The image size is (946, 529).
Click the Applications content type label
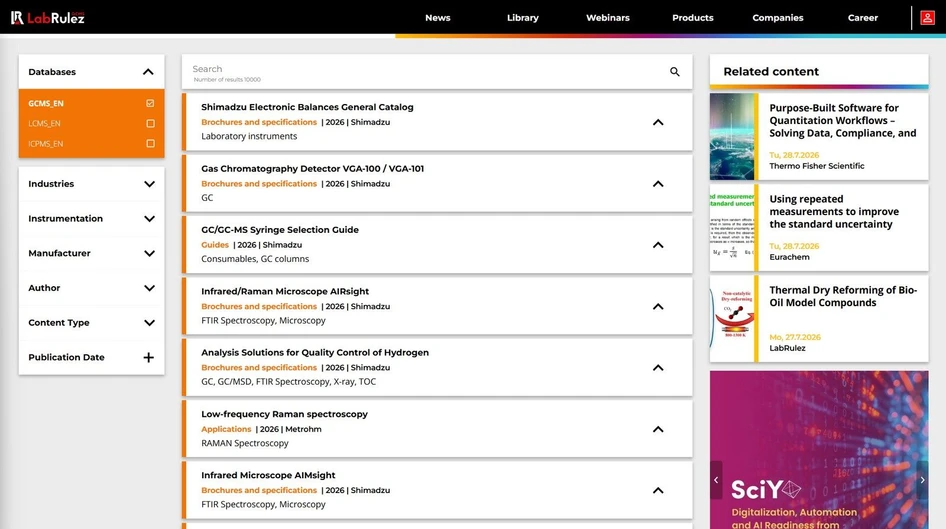point(226,429)
